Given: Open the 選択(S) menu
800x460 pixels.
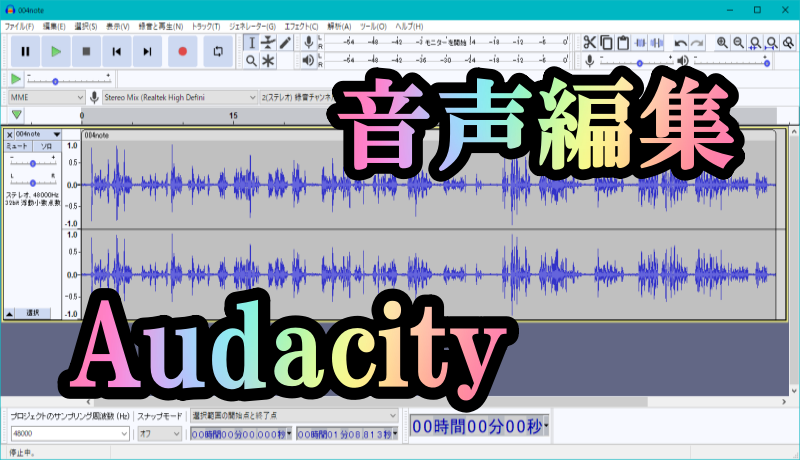Looking at the screenshot, I should [x=86, y=26].
